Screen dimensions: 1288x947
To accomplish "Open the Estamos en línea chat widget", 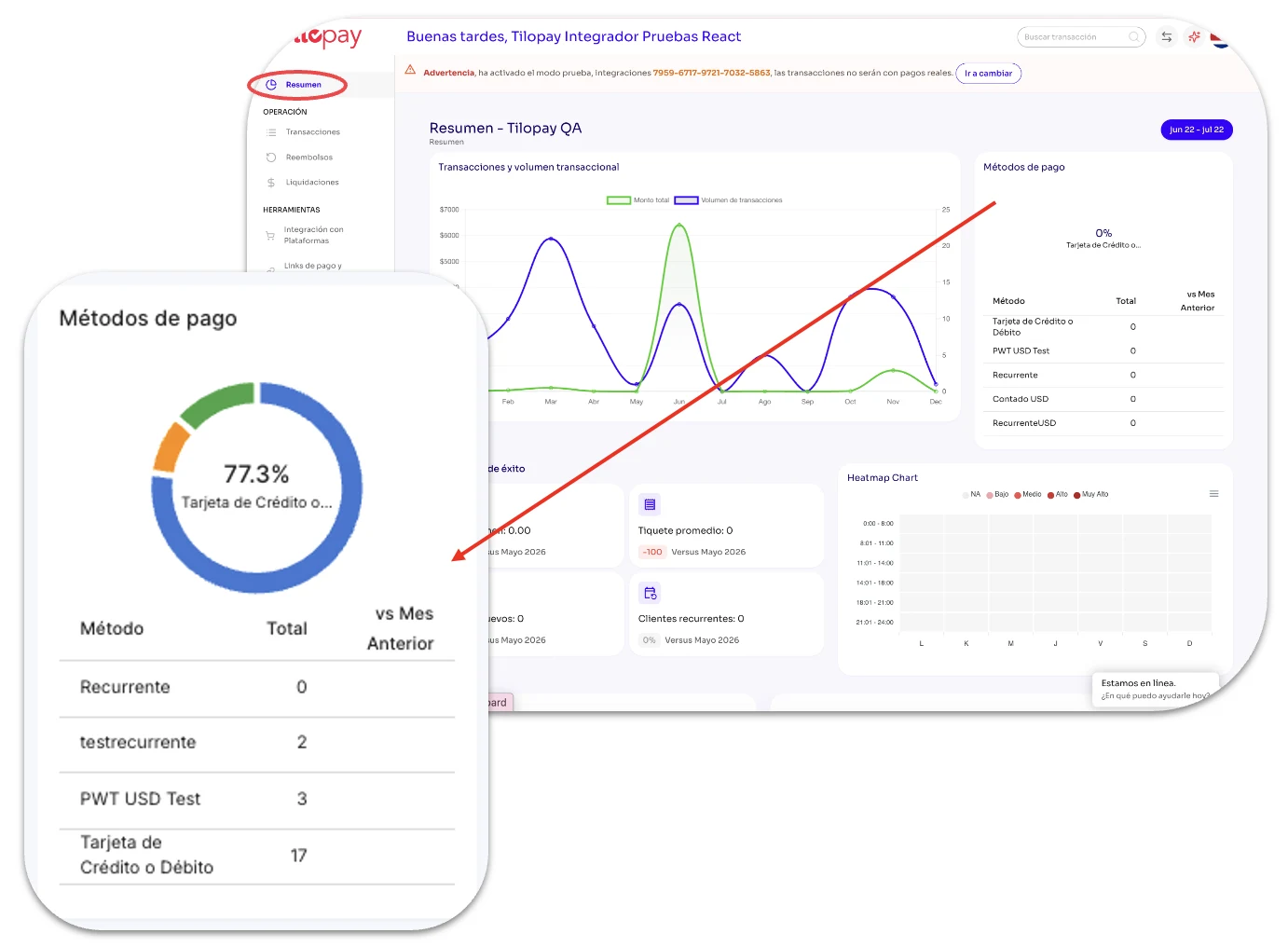I will pyautogui.click(x=1155, y=689).
